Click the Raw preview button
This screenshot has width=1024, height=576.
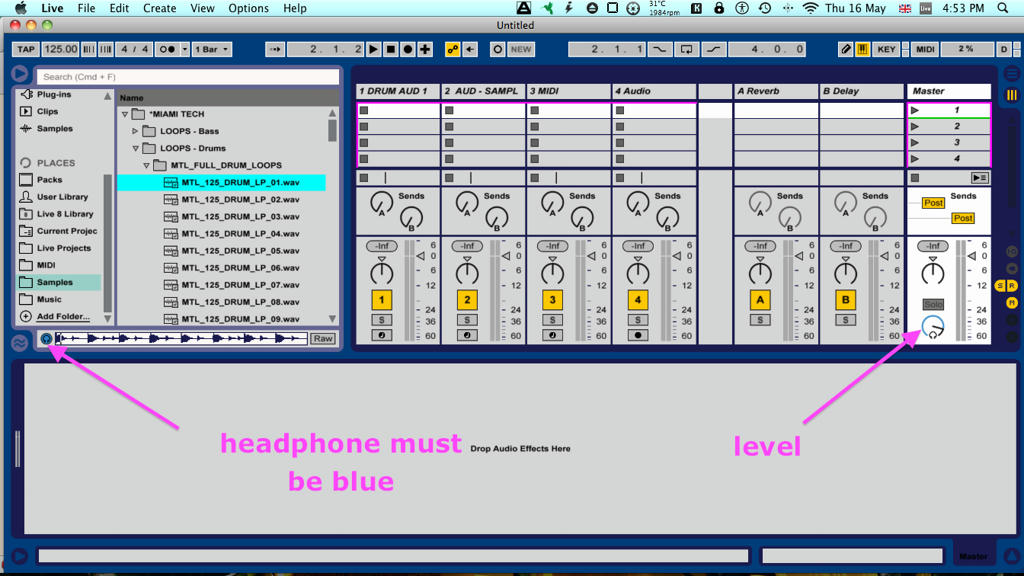pos(323,338)
